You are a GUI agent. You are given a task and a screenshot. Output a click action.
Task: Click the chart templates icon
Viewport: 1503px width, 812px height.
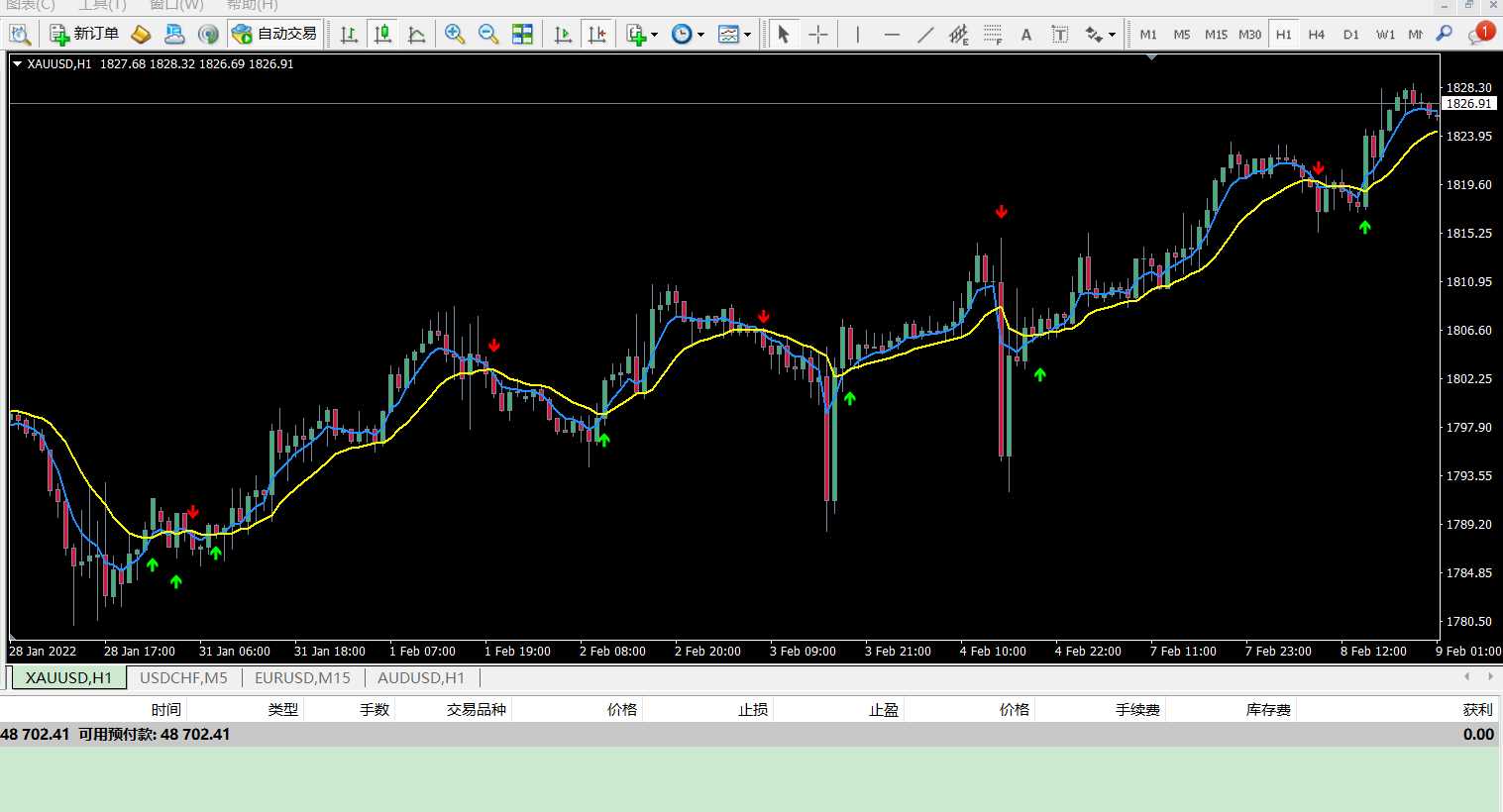click(x=728, y=35)
